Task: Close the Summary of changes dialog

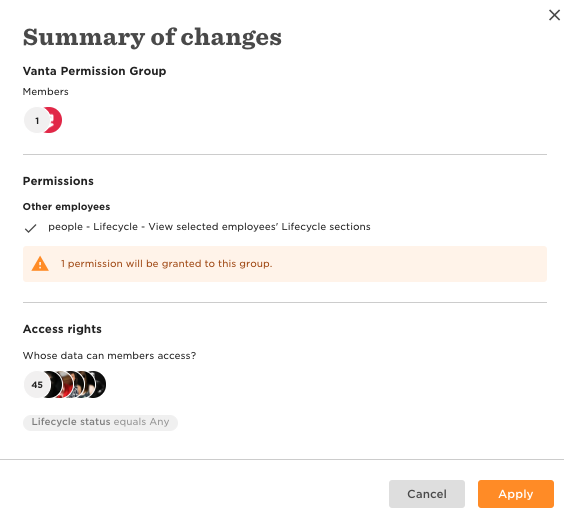Action: point(554,15)
